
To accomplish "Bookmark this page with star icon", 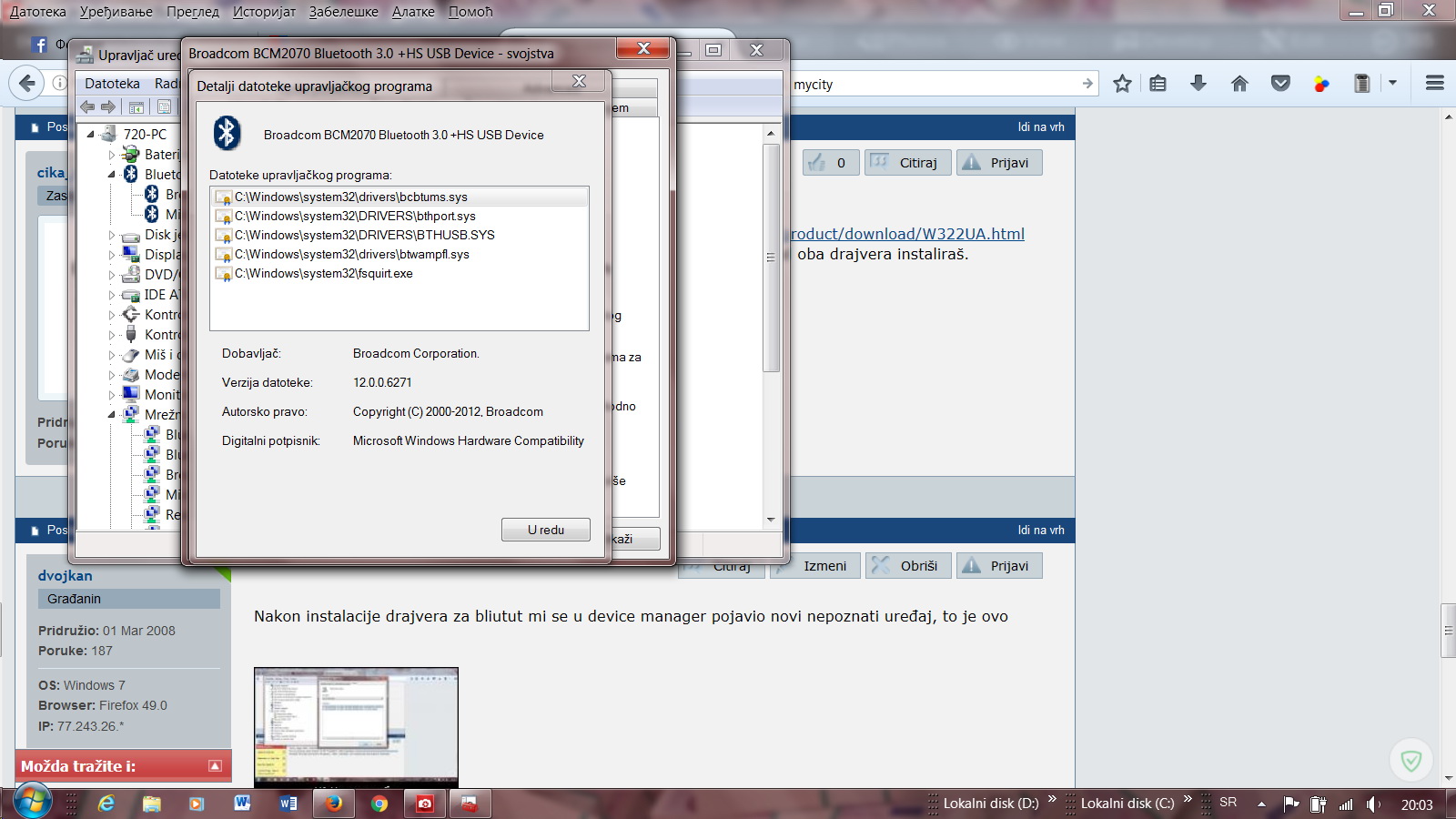I will click(1122, 84).
